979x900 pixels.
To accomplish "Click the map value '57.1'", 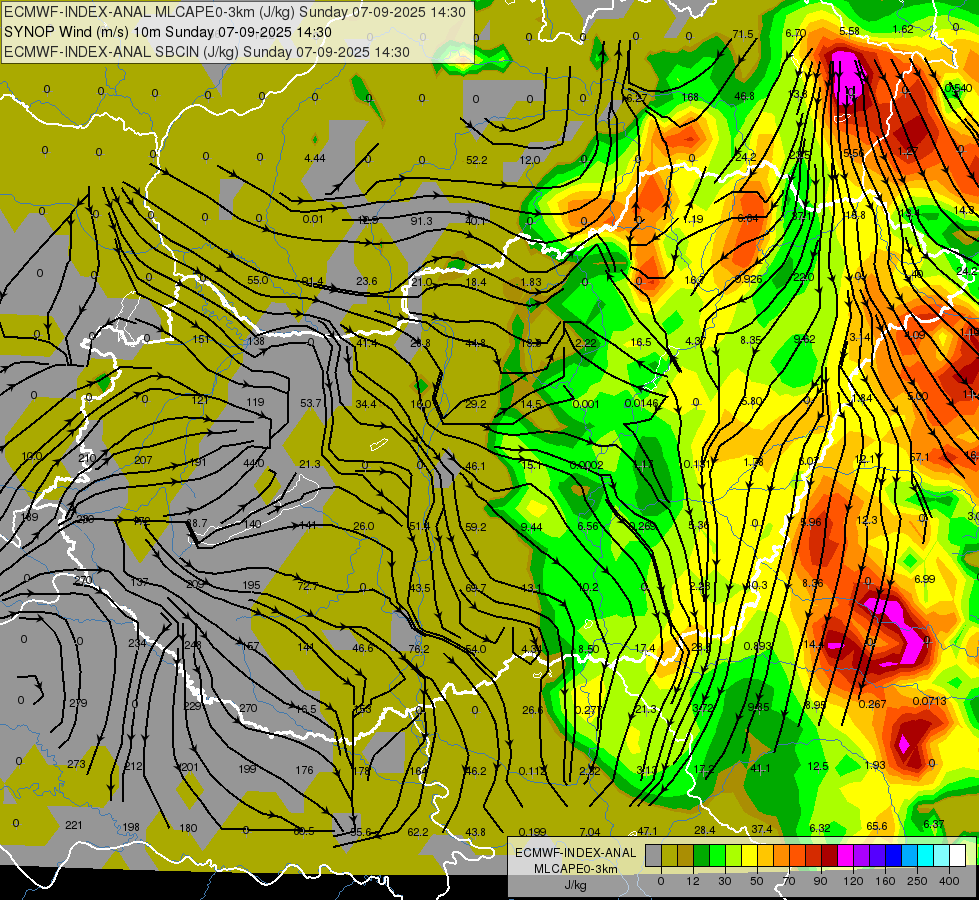I will [x=920, y=458].
